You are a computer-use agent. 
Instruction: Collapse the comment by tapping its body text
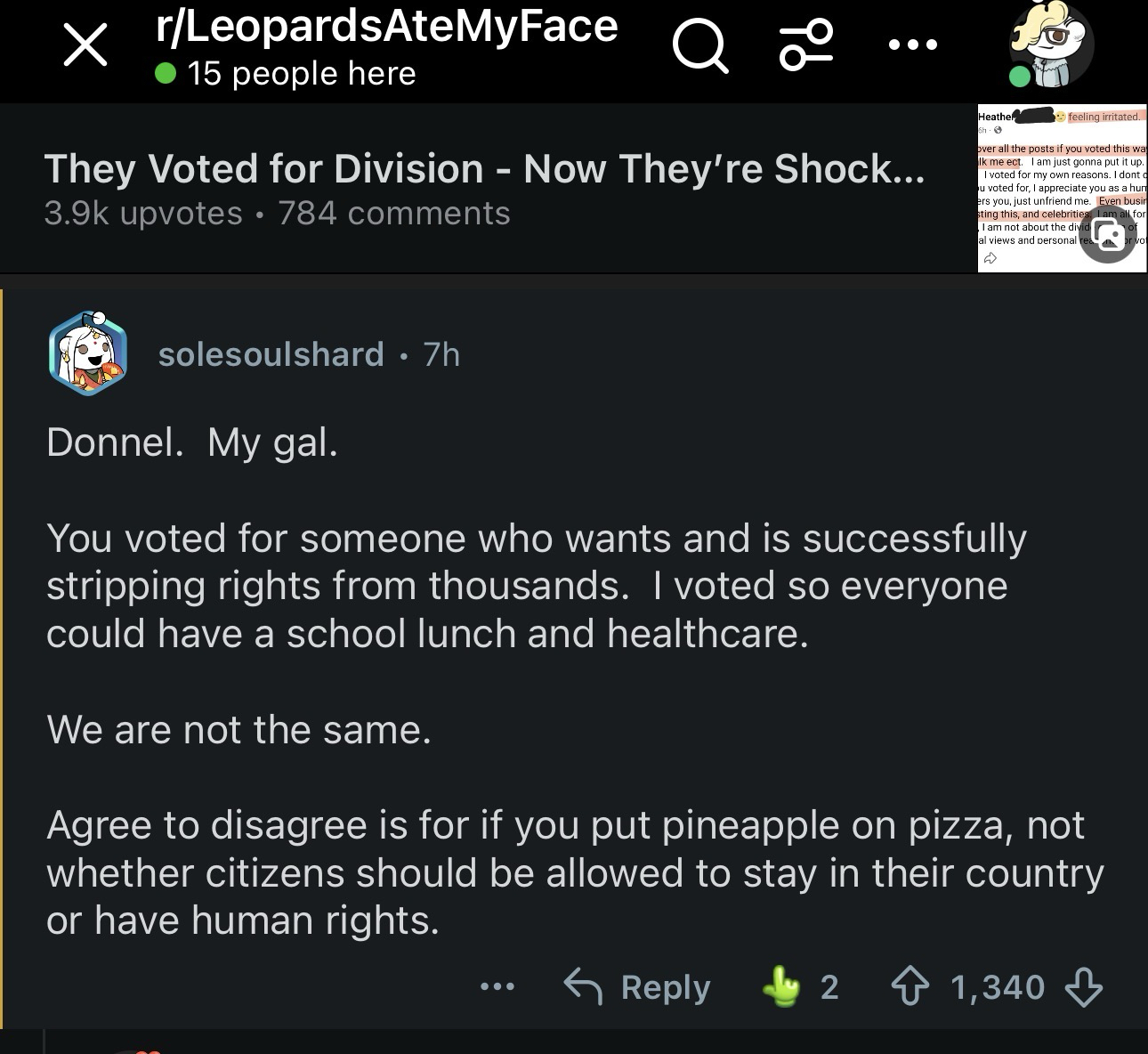pyautogui.click(x=534, y=681)
